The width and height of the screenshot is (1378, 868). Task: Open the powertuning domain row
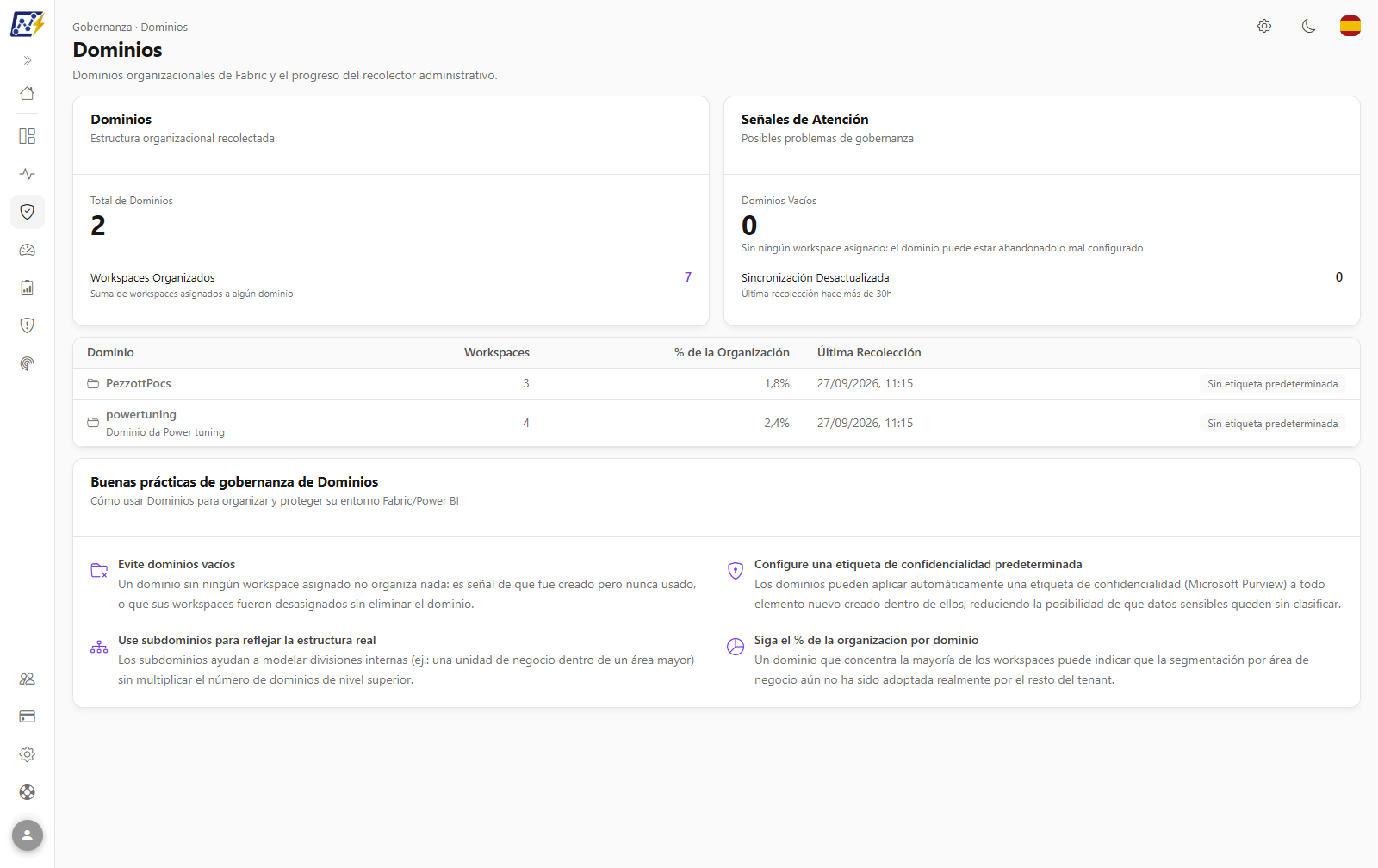click(x=717, y=423)
